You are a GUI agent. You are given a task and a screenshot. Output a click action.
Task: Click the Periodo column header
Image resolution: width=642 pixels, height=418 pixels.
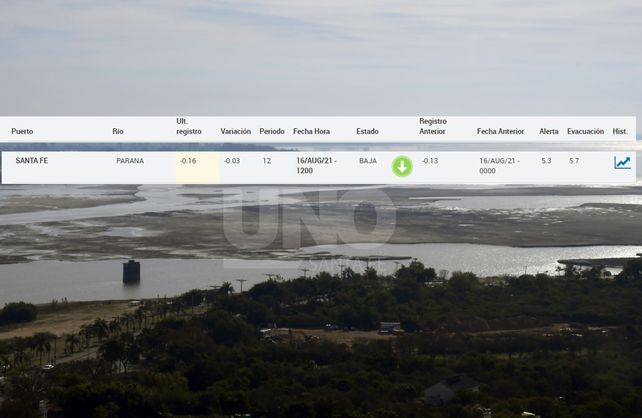point(272,131)
